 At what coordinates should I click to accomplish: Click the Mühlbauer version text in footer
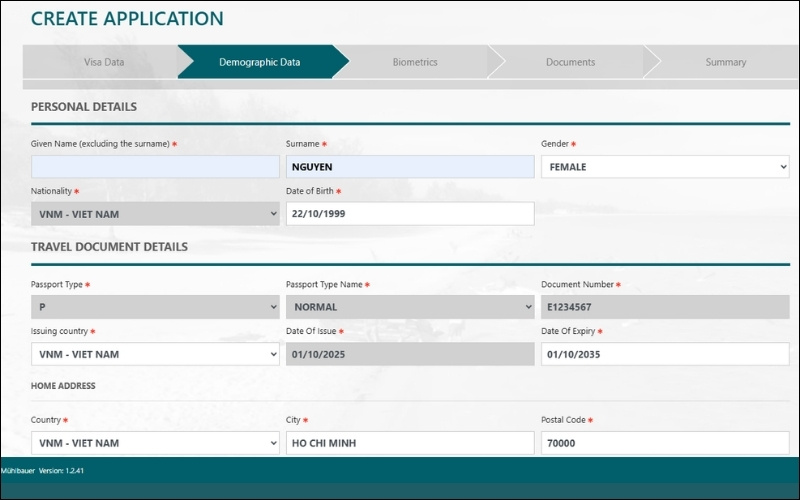[42, 470]
